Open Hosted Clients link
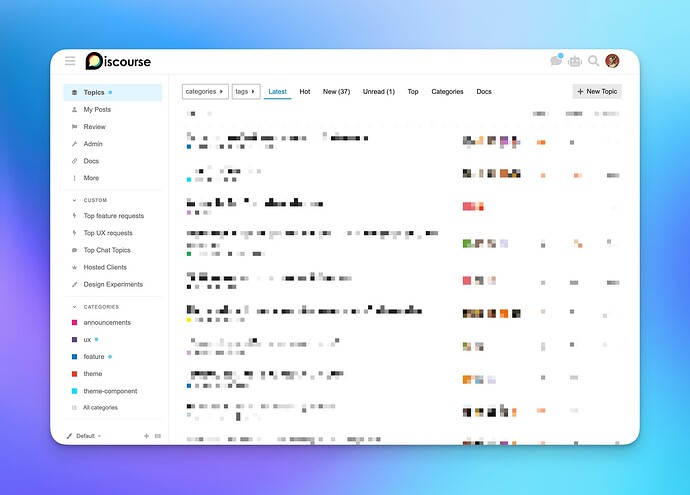 coord(105,268)
